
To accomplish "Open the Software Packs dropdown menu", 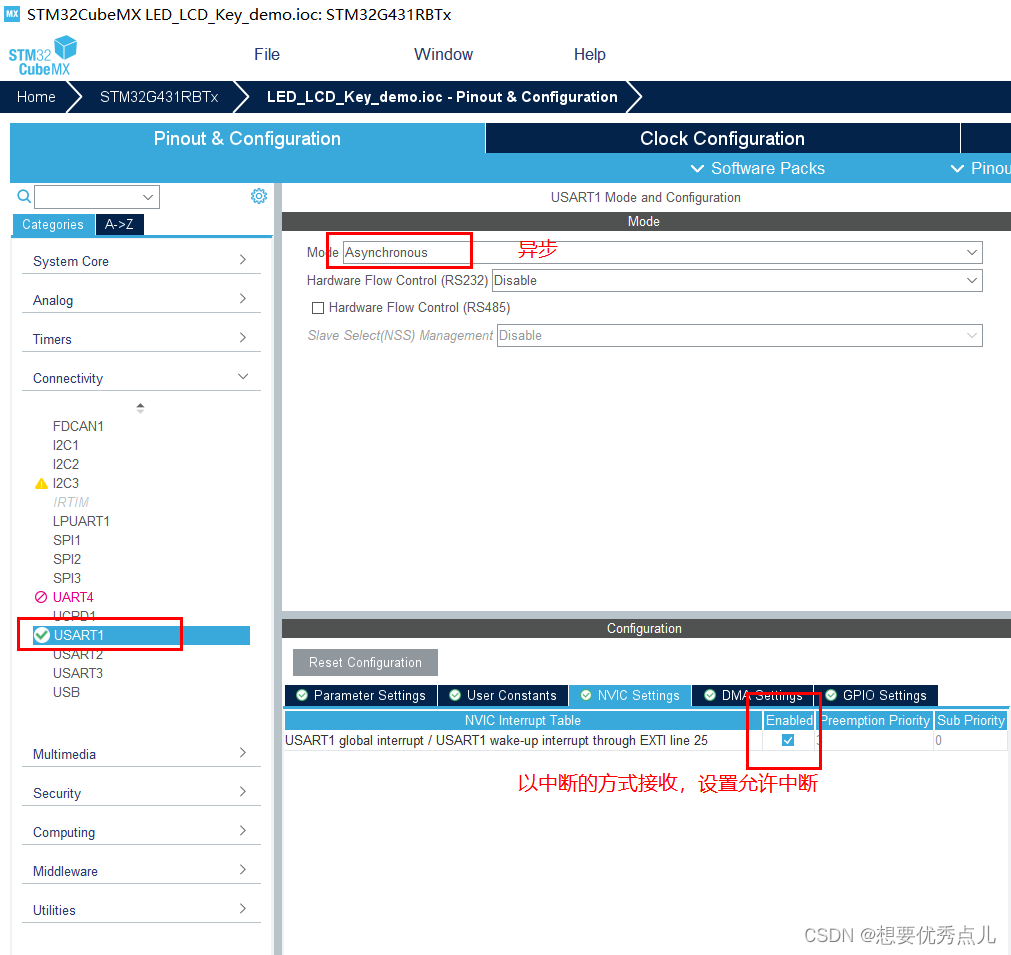I will [758, 168].
